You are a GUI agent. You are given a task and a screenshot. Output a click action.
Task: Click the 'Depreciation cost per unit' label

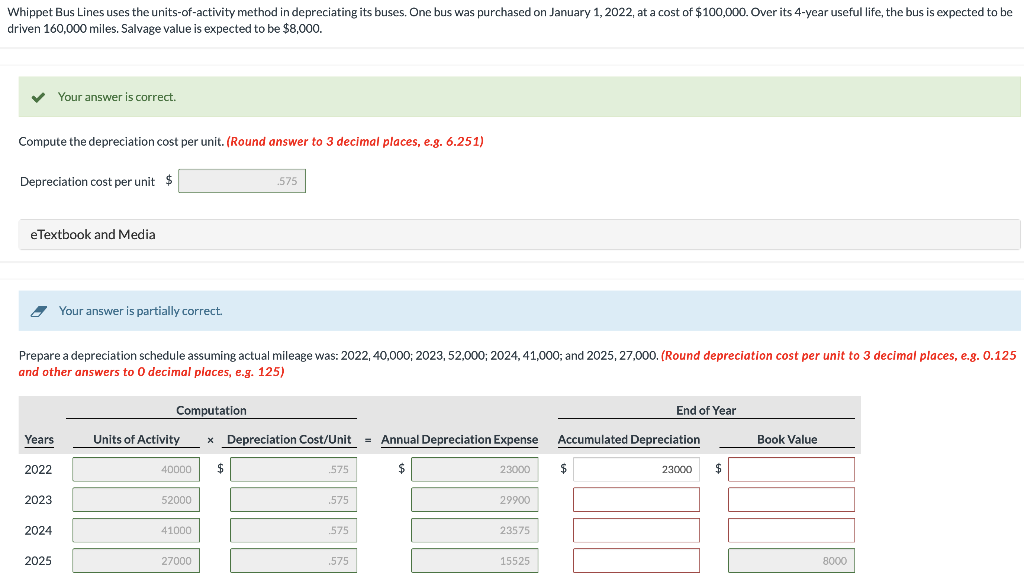(88, 182)
